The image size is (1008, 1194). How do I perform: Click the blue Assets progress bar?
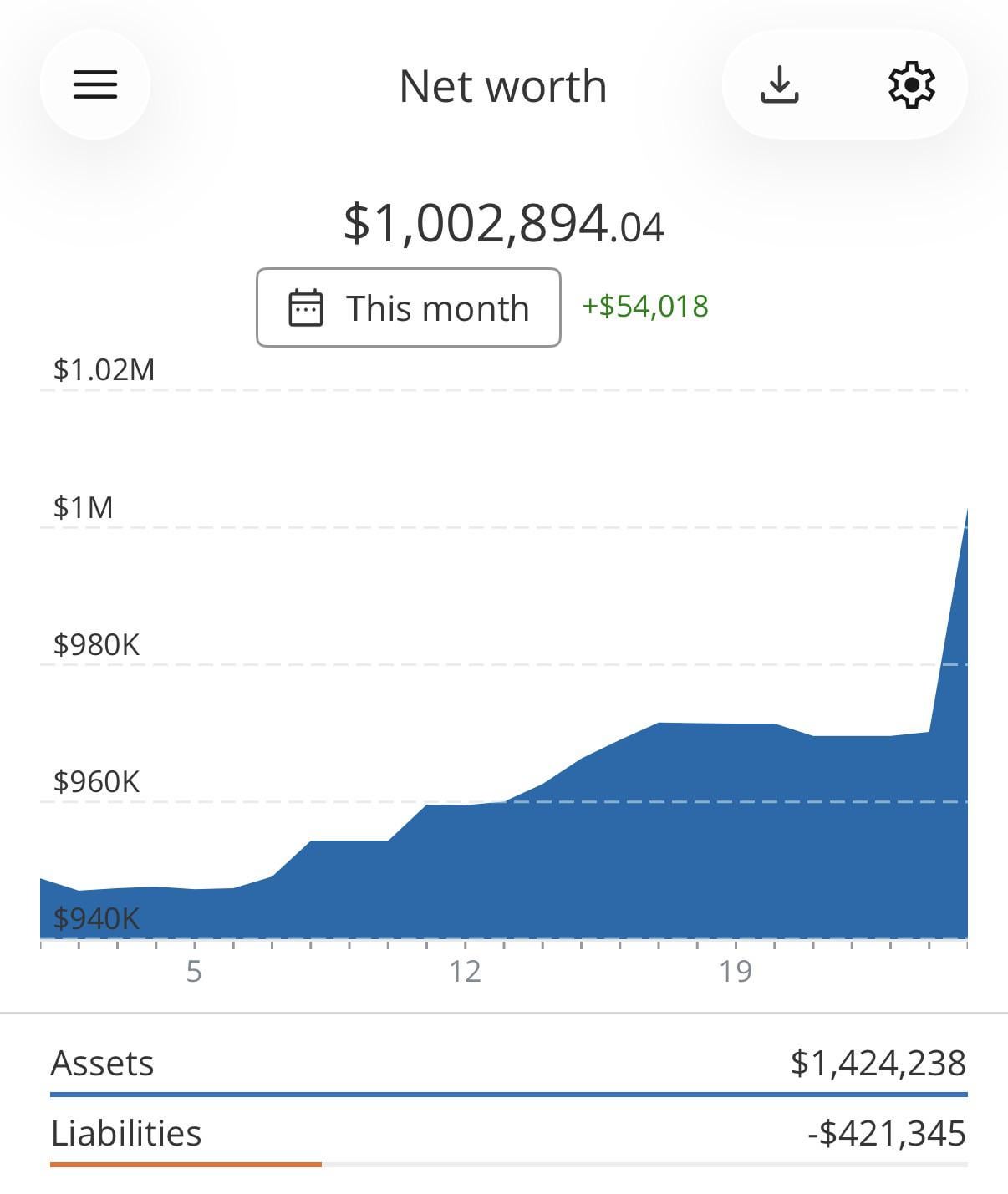[508, 1094]
